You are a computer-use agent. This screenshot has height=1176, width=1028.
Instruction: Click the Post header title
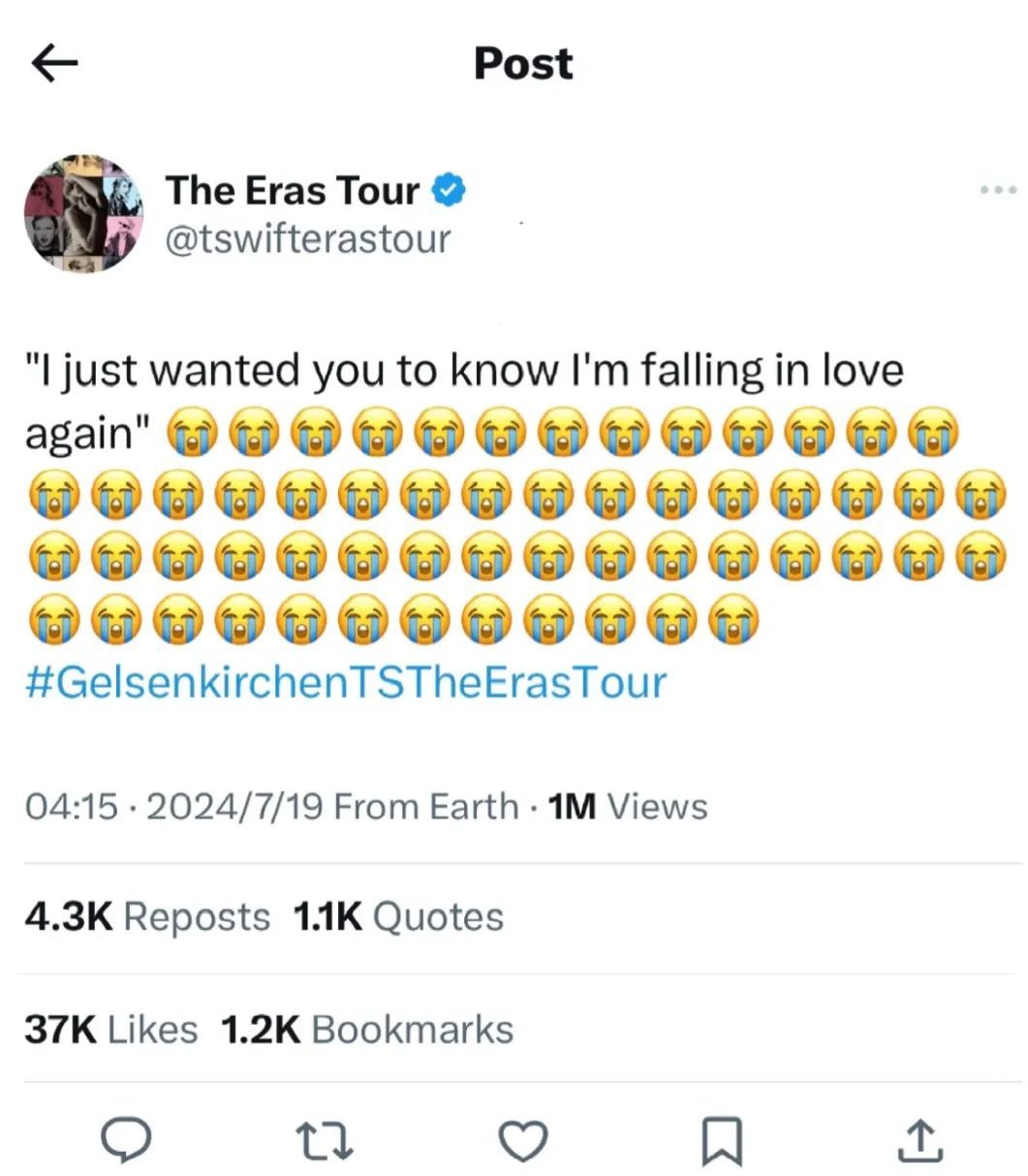pos(523,63)
